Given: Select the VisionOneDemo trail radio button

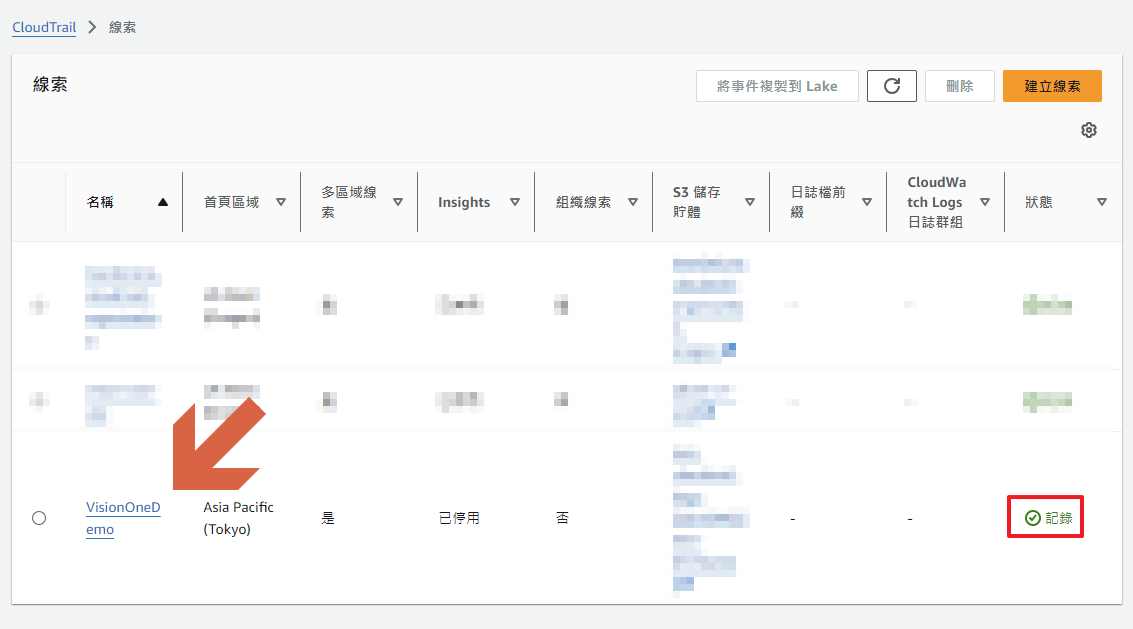Looking at the screenshot, I should tap(39, 518).
